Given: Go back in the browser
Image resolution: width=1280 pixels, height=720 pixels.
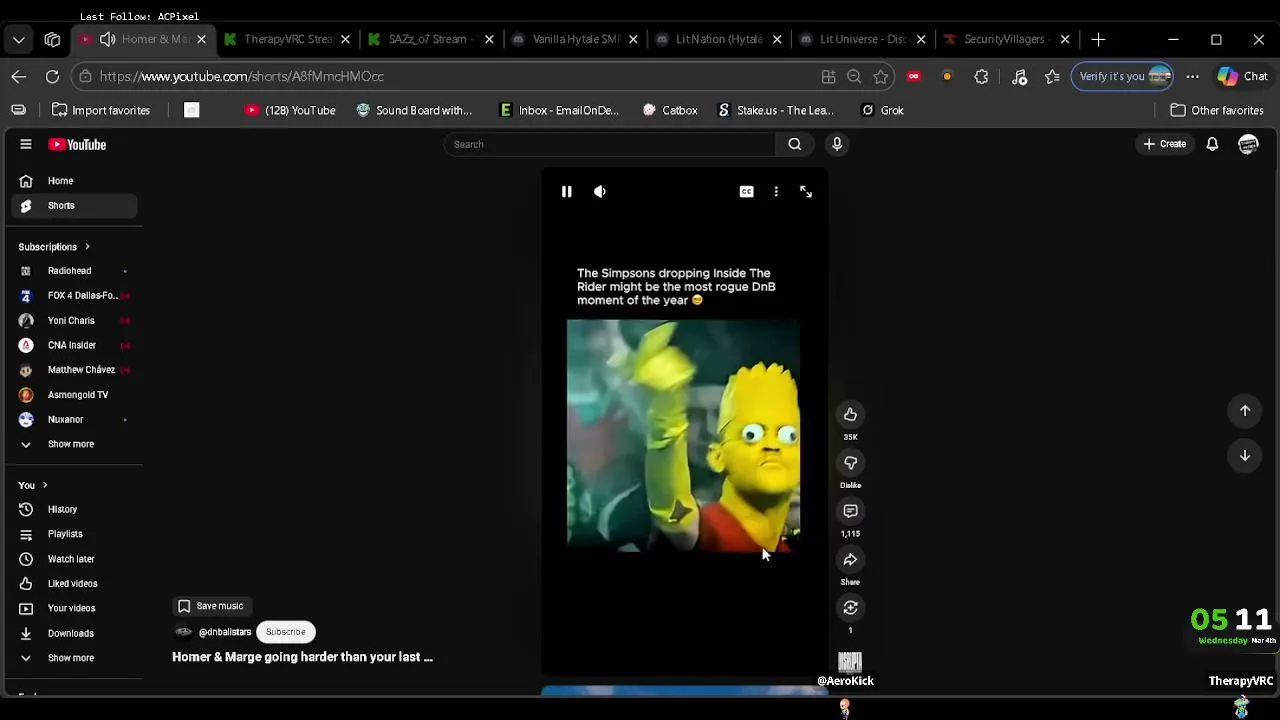Looking at the screenshot, I should (19, 76).
